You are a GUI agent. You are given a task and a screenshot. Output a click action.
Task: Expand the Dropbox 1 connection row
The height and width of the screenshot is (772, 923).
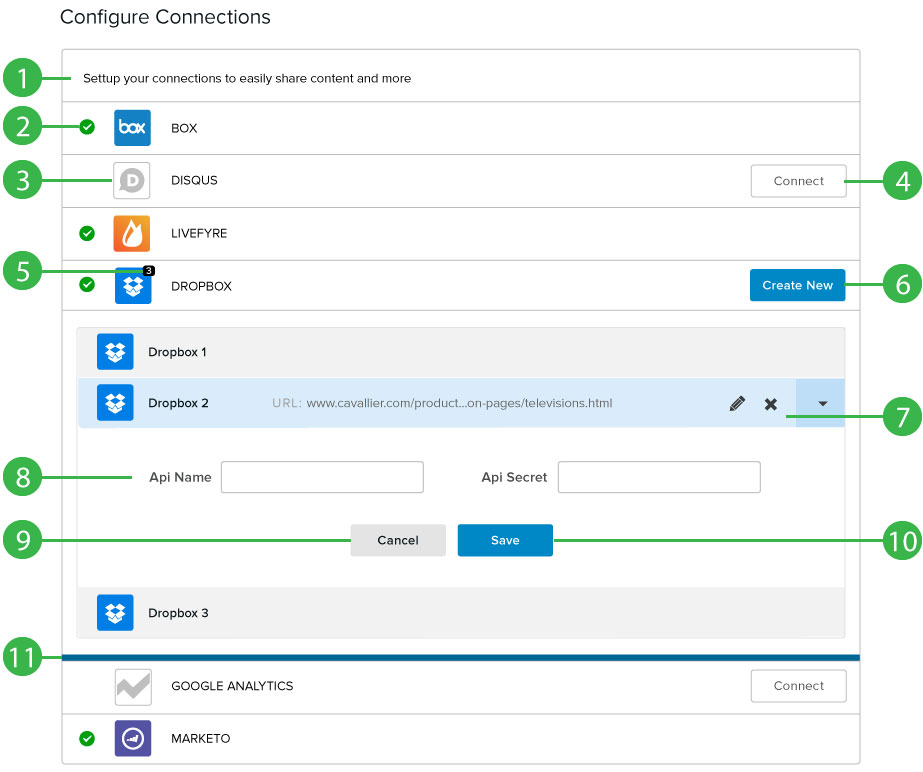460,352
